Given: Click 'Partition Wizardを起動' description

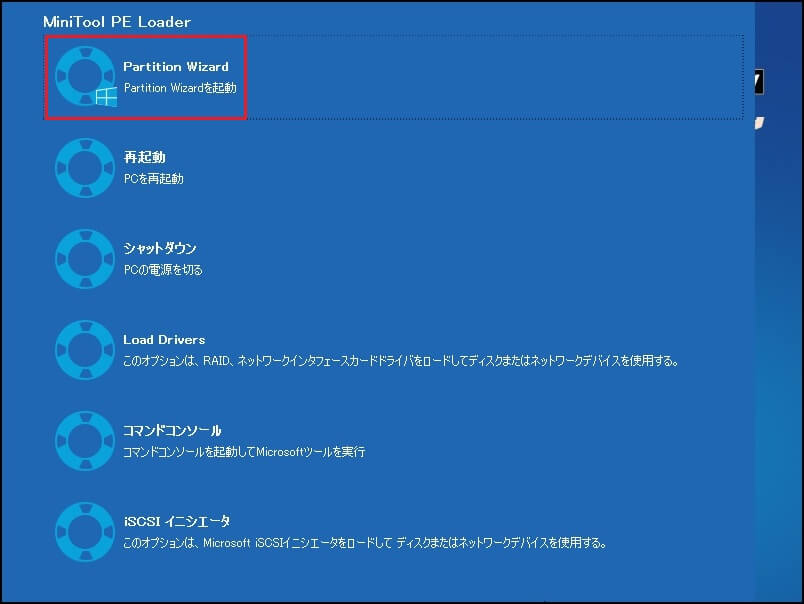Looking at the screenshot, I should tap(180, 88).
